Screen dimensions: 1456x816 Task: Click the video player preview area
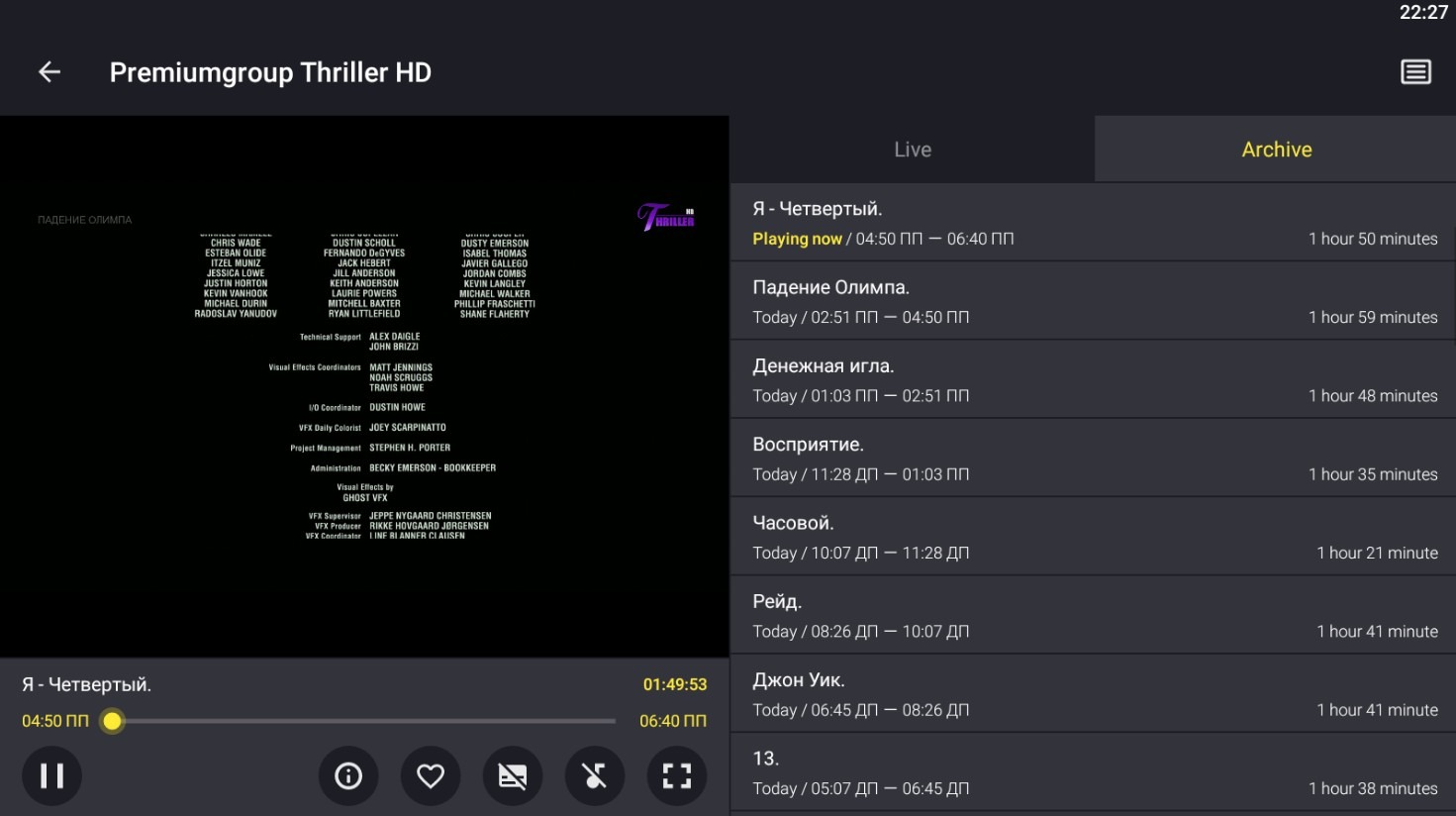click(x=364, y=386)
